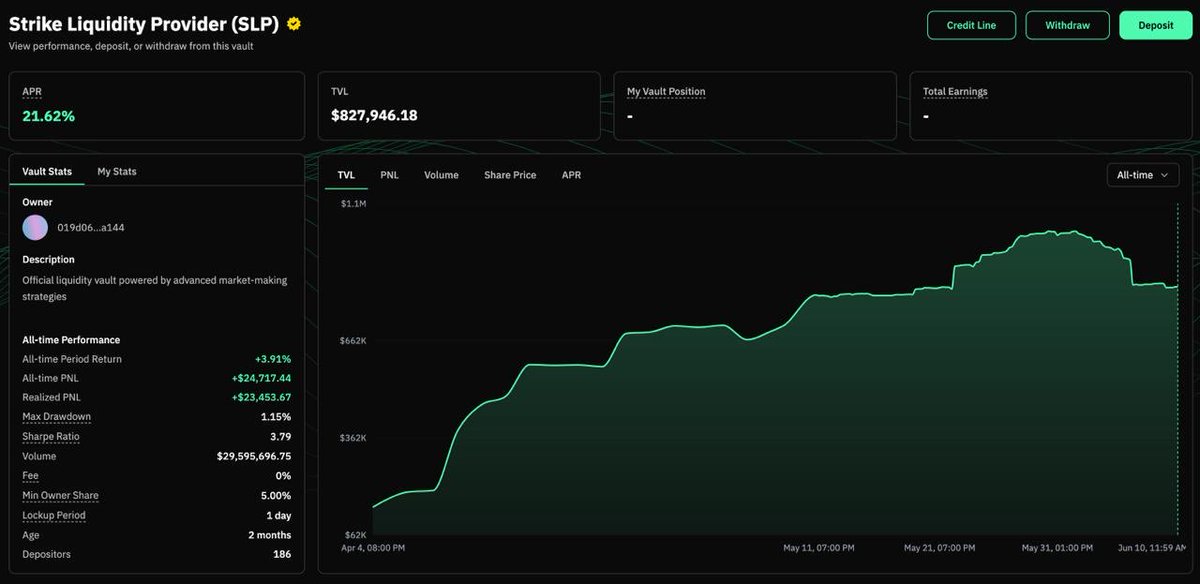Click the Volume value $29,595,696.75

(x=254, y=456)
